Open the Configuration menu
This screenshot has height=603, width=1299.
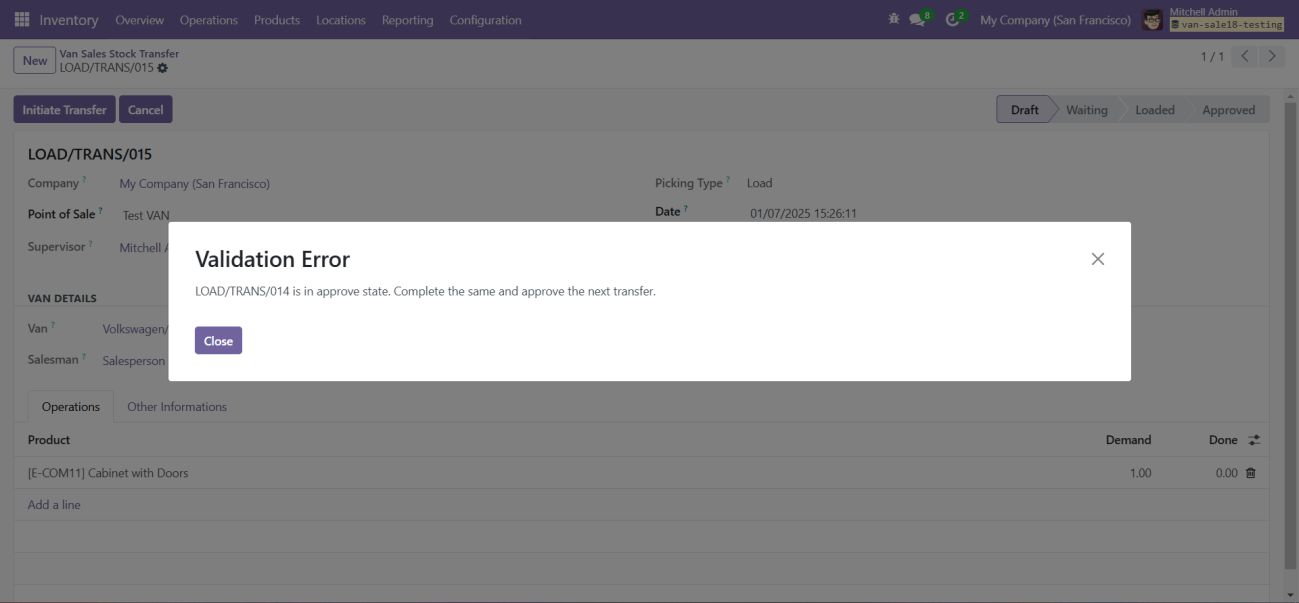pyautogui.click(x=485, y=20)
